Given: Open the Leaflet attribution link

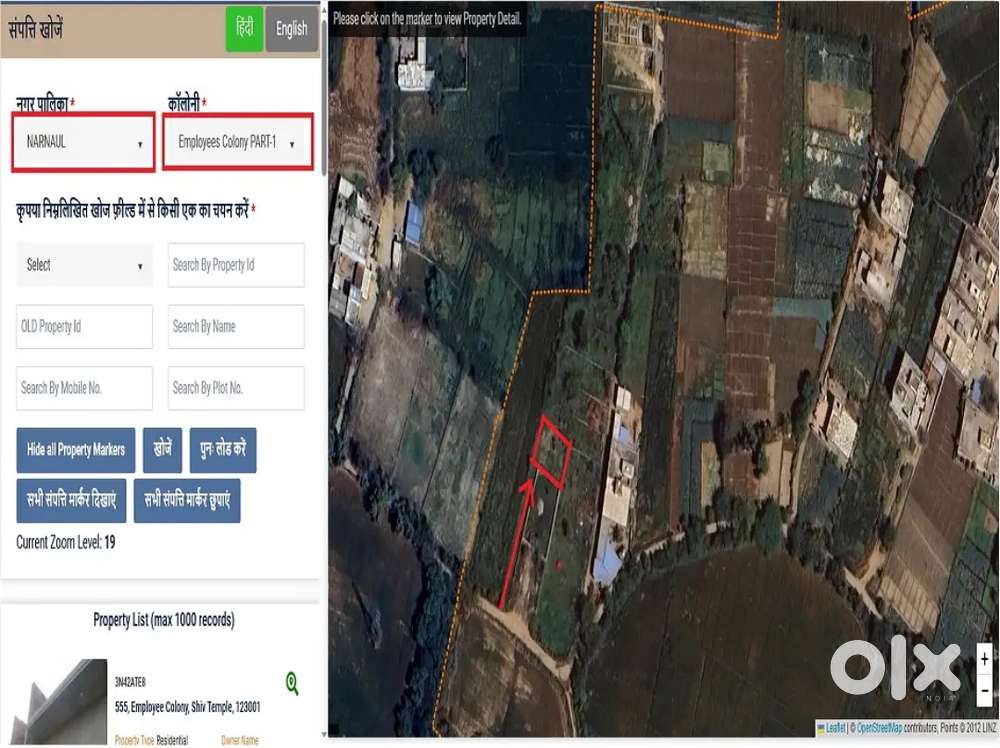Looking at the screenshot, I should pyautogui.click(x=834, y=727).
